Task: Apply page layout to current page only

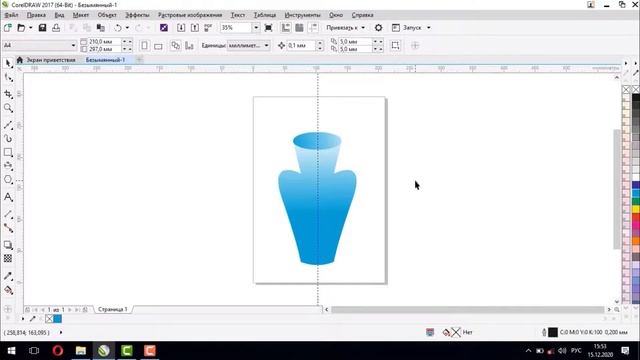Action: click(189, 45)
